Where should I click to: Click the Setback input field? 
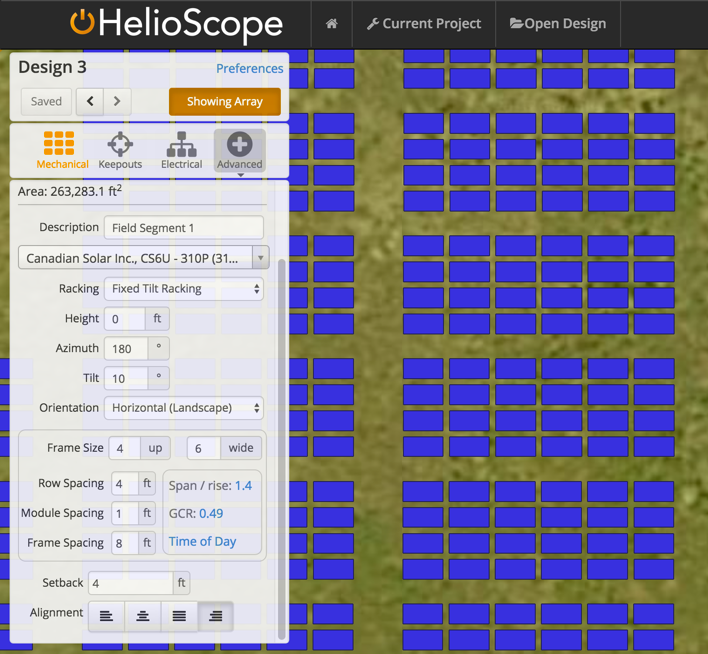click(131, 583)
